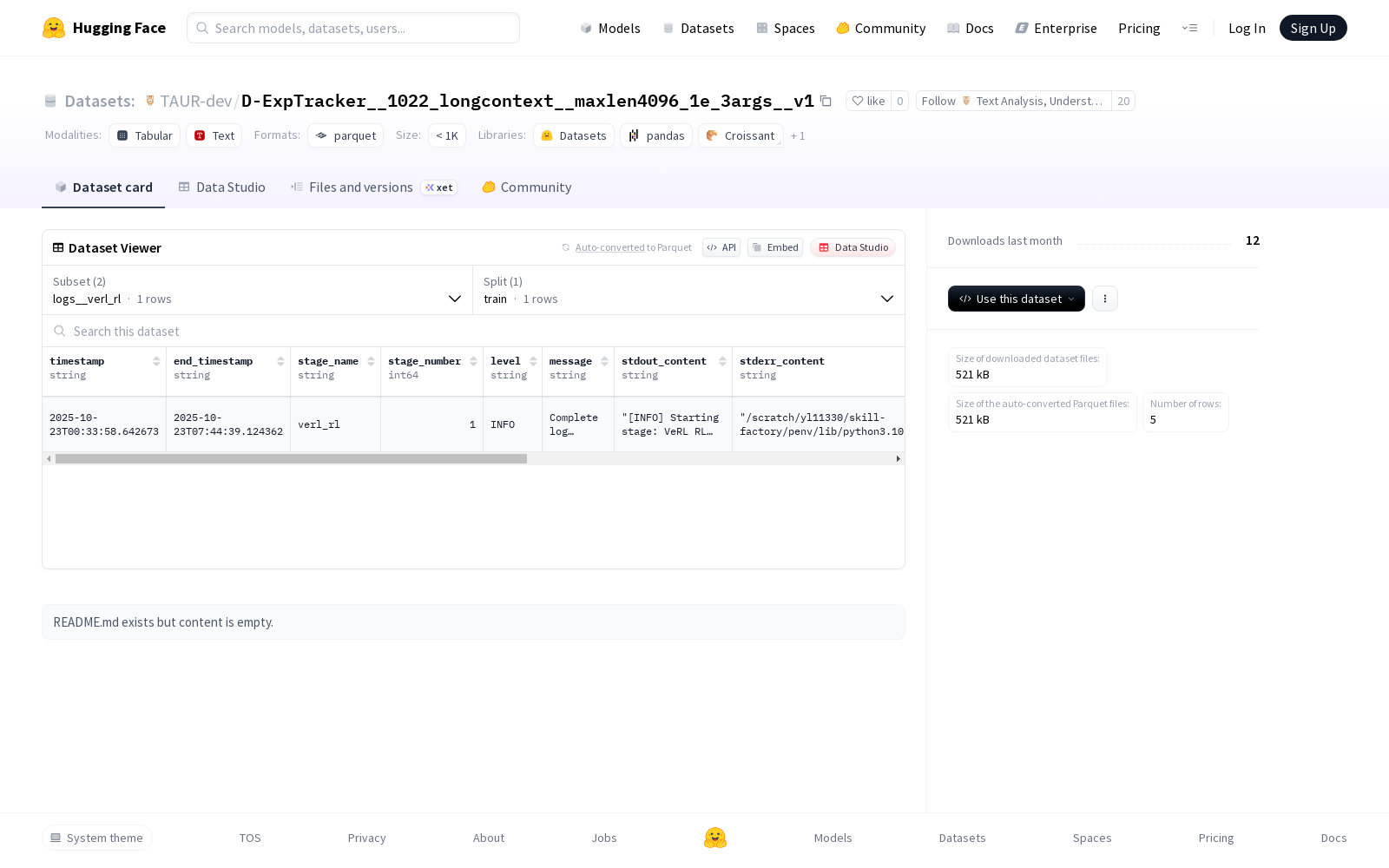Go to Datasets in top navigation
This screenshot has width=1389, height=868.
tap(698, 28)
